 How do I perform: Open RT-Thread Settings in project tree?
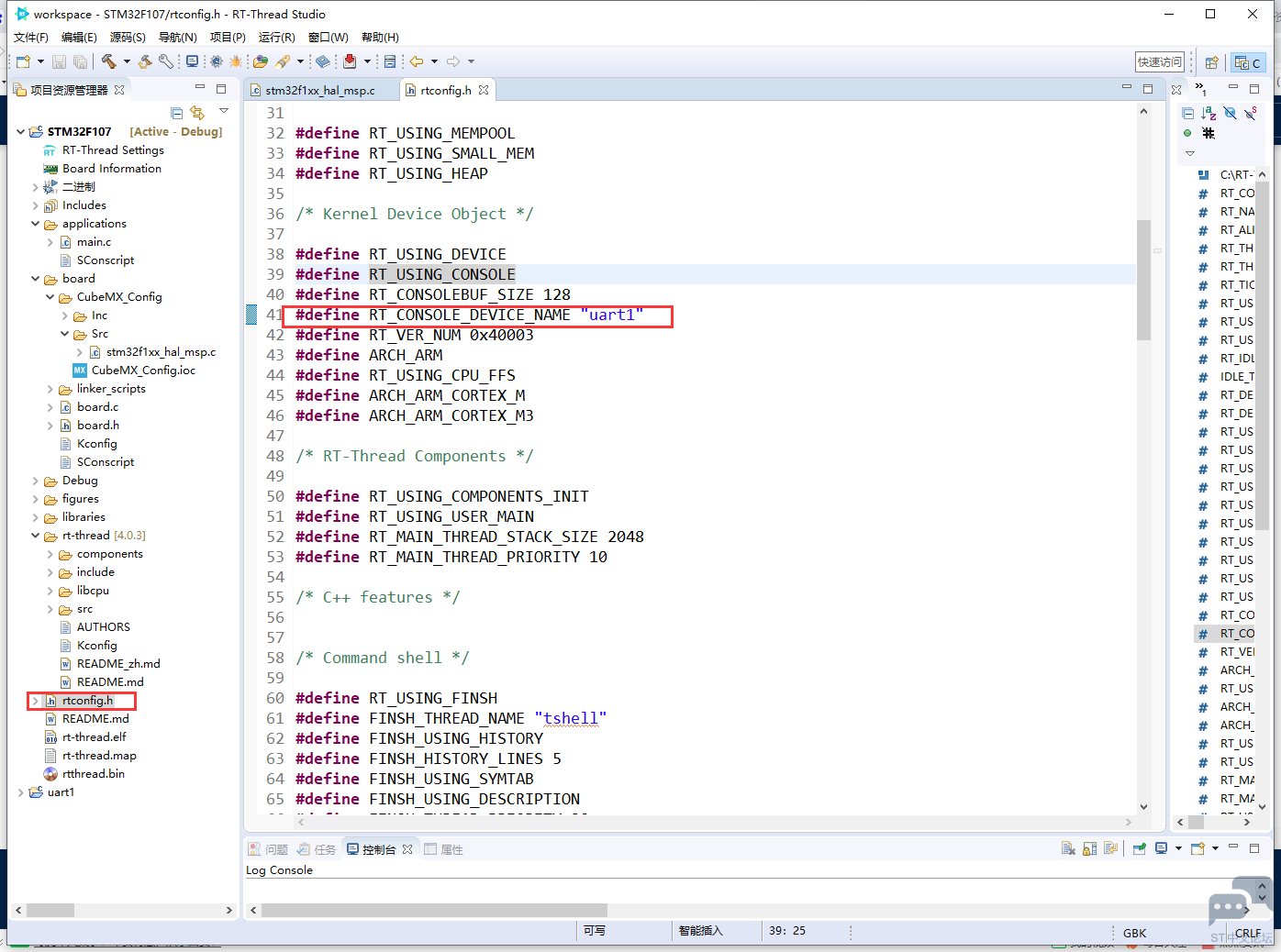(x=113, y=150)
